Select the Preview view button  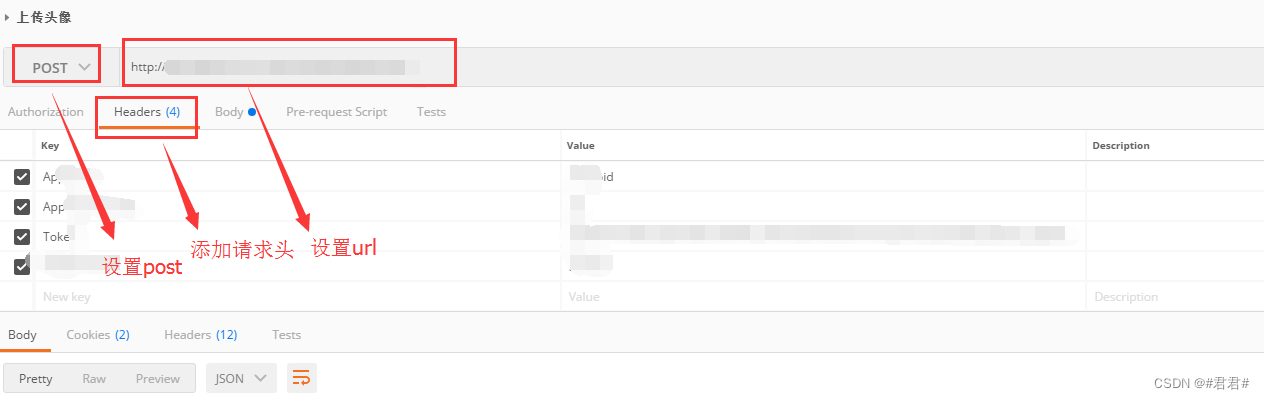158,378
